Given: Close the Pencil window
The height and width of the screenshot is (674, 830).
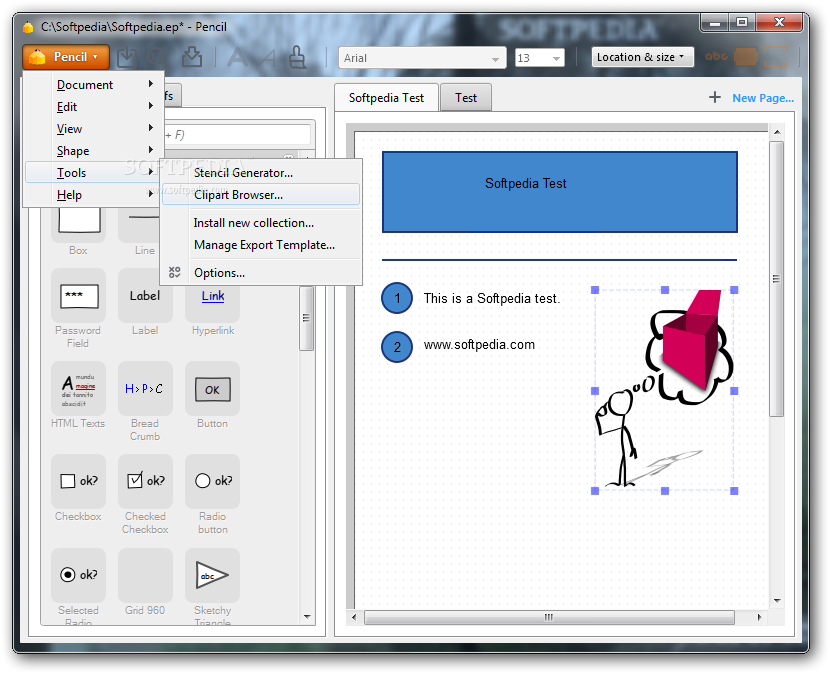Looking at the screenshot, I should coord(779,22).
